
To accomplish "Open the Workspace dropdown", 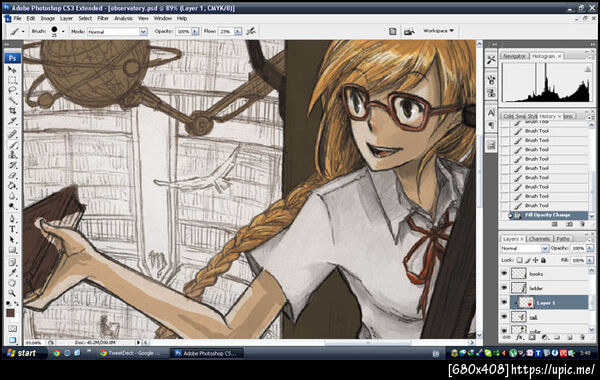I will pos(438,31).
